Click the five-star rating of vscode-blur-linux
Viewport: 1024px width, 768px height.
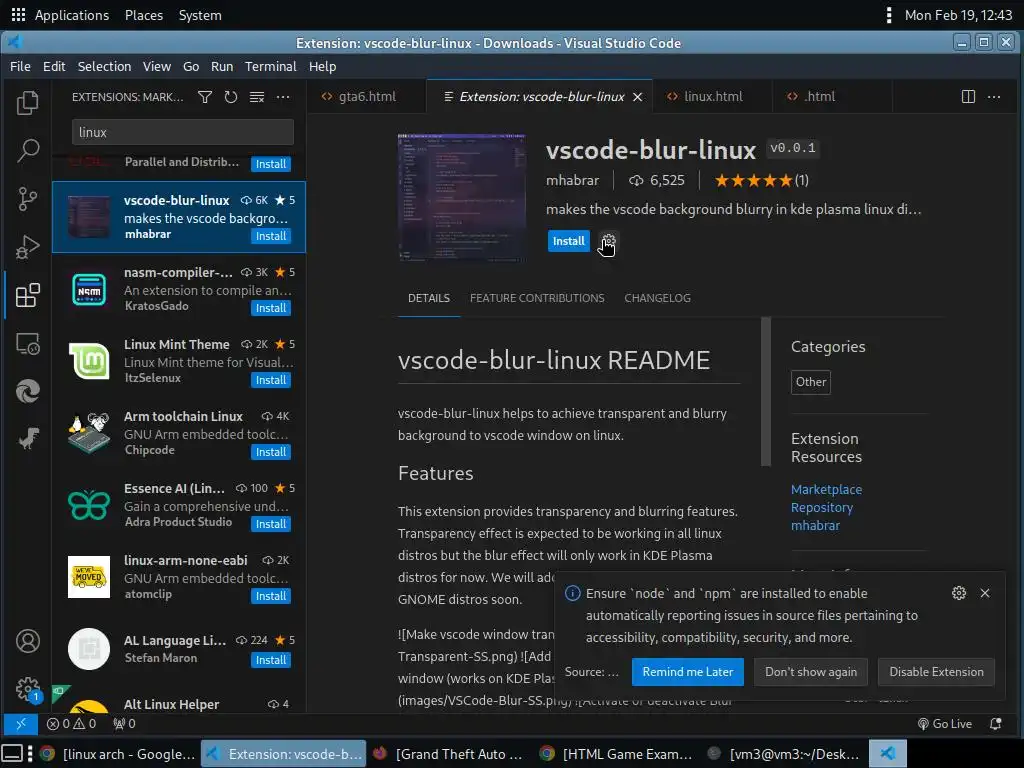(753, 181)
